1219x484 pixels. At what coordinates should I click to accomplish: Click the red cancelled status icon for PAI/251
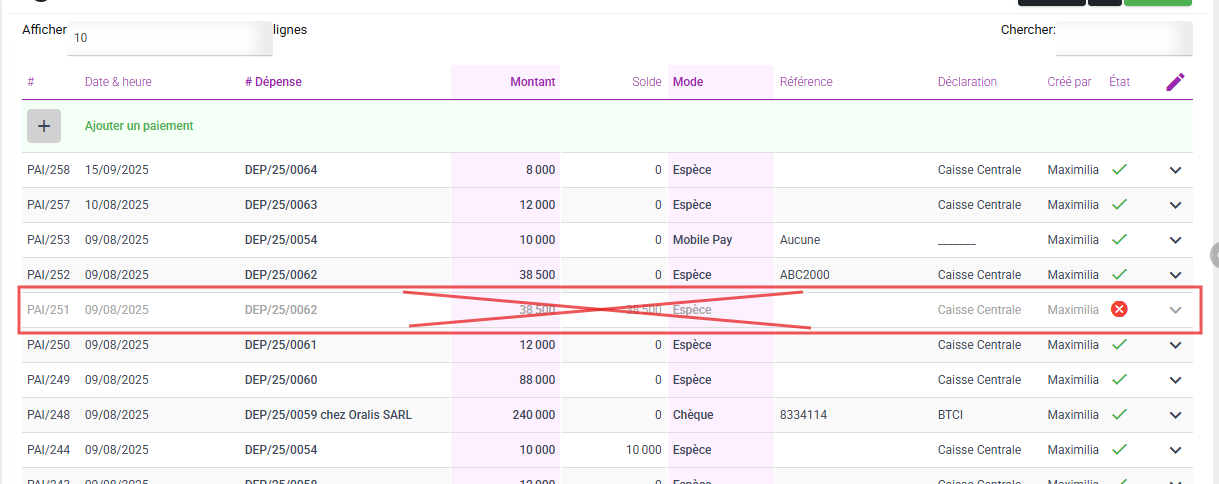[x=1120, y=310]
